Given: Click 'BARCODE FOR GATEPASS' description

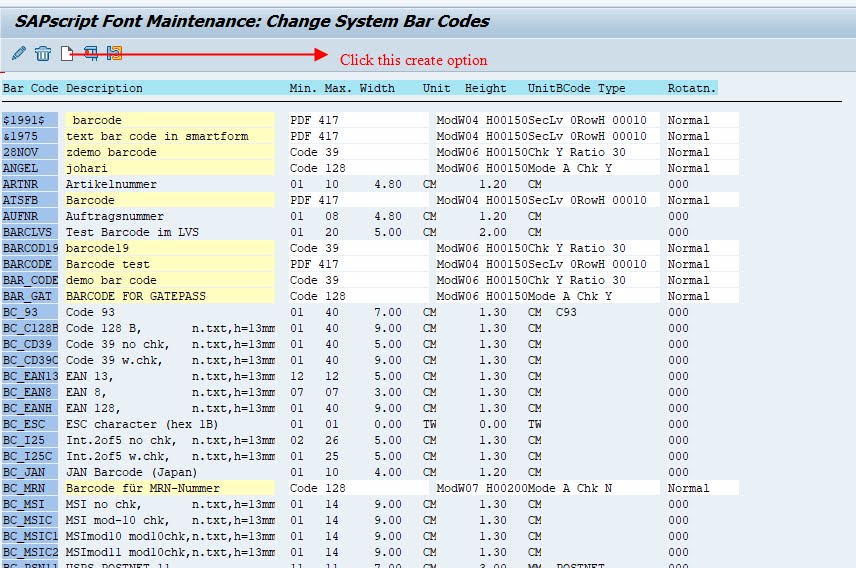Looking at the screenshot, I should 170,296.
